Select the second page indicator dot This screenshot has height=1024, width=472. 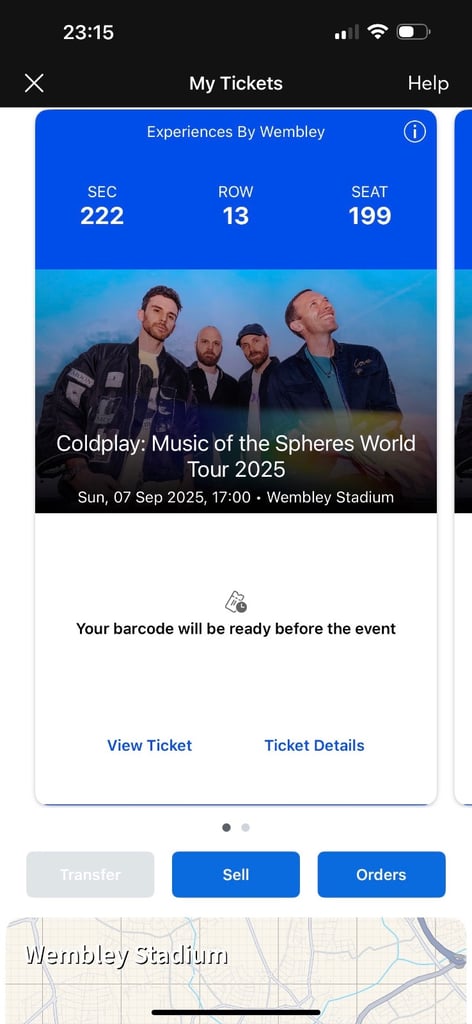point(245,827)
